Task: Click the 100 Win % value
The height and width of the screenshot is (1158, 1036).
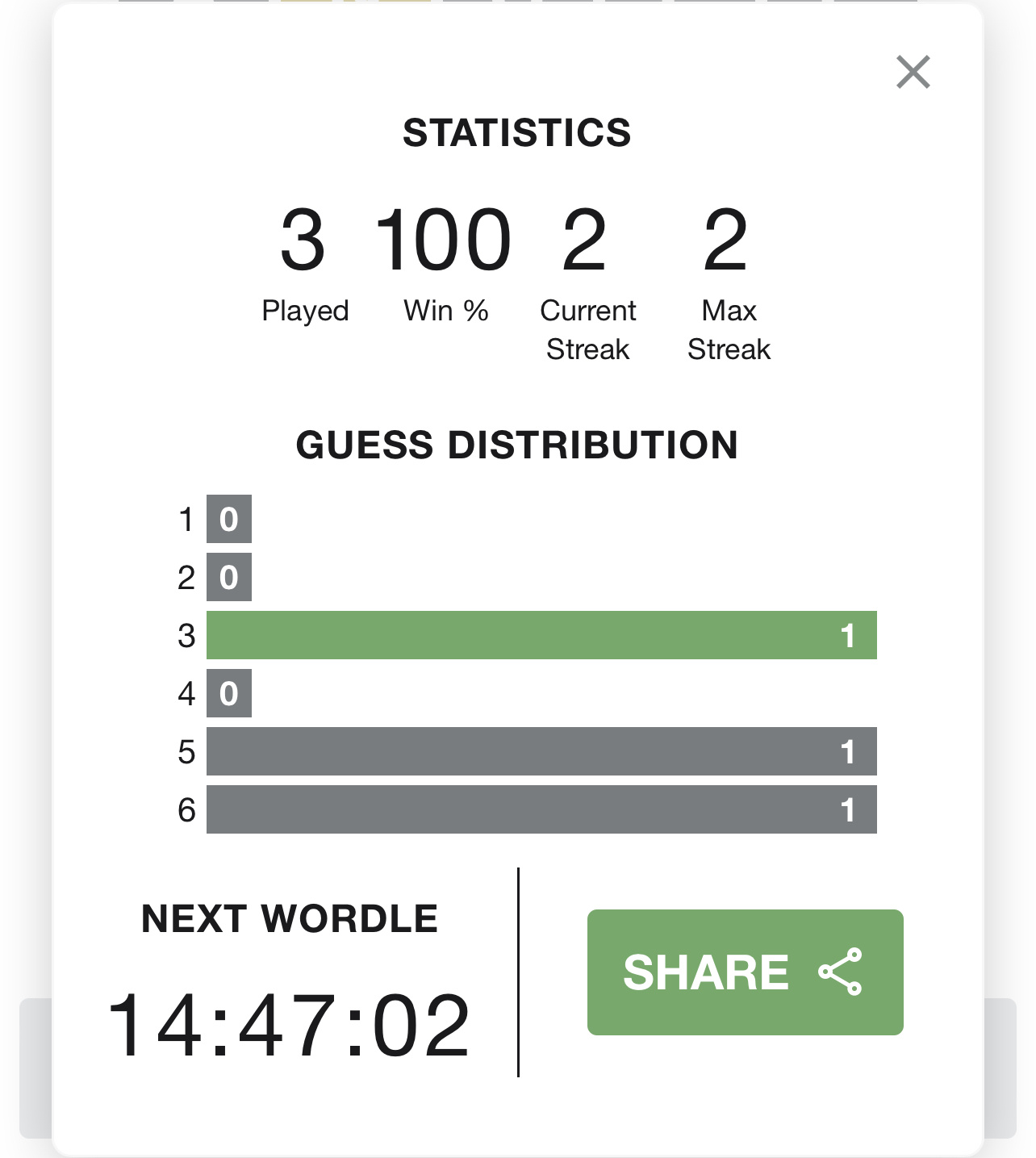Action: [444, 240]
